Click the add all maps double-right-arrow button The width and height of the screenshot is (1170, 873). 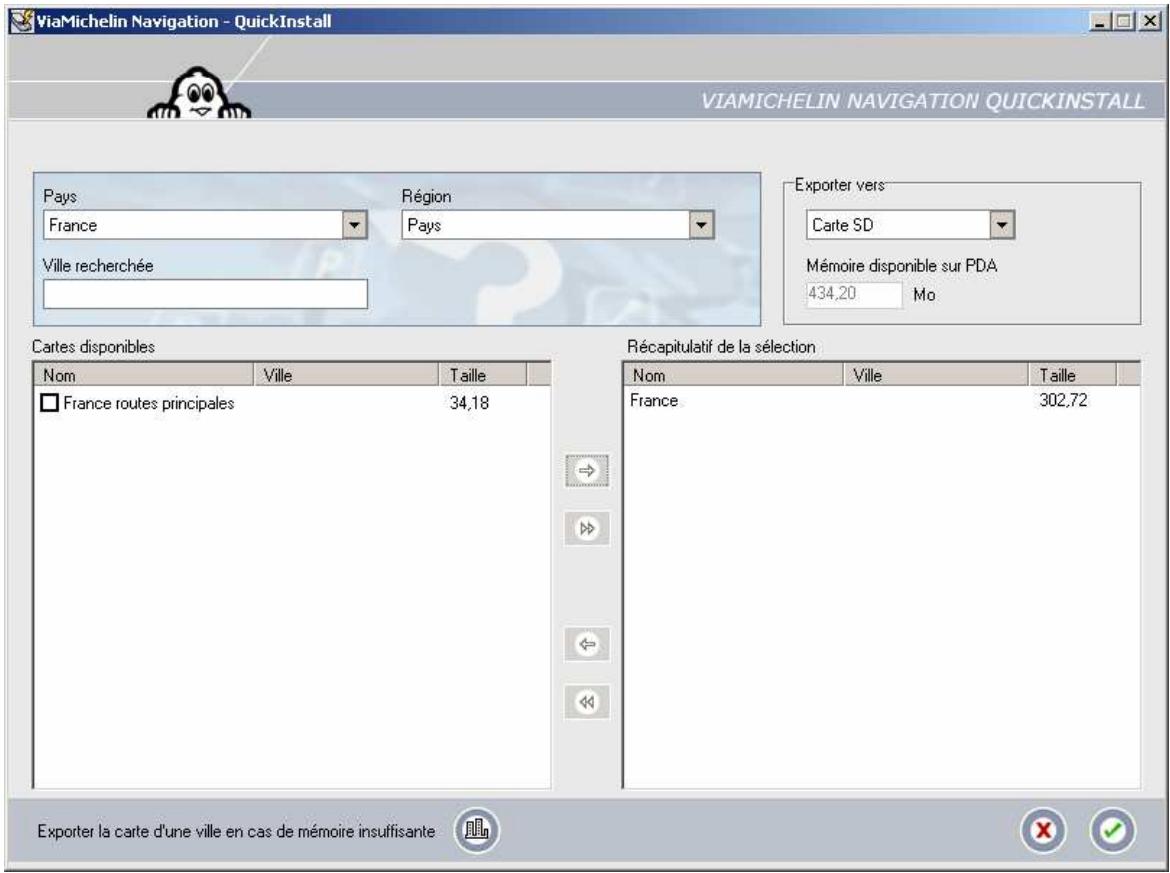pos(587,529)
